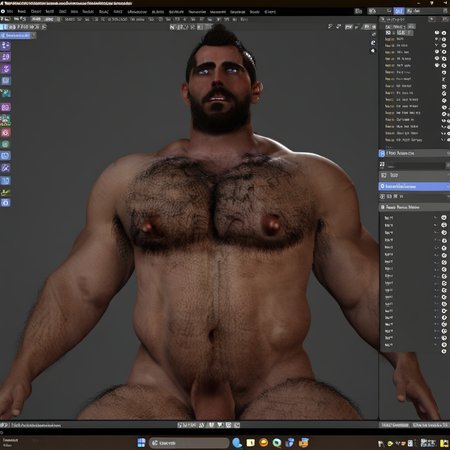Select the topmost purple tool in left toolbar
The width and height of the screenshot is (450, 450).
click(6, 45)
